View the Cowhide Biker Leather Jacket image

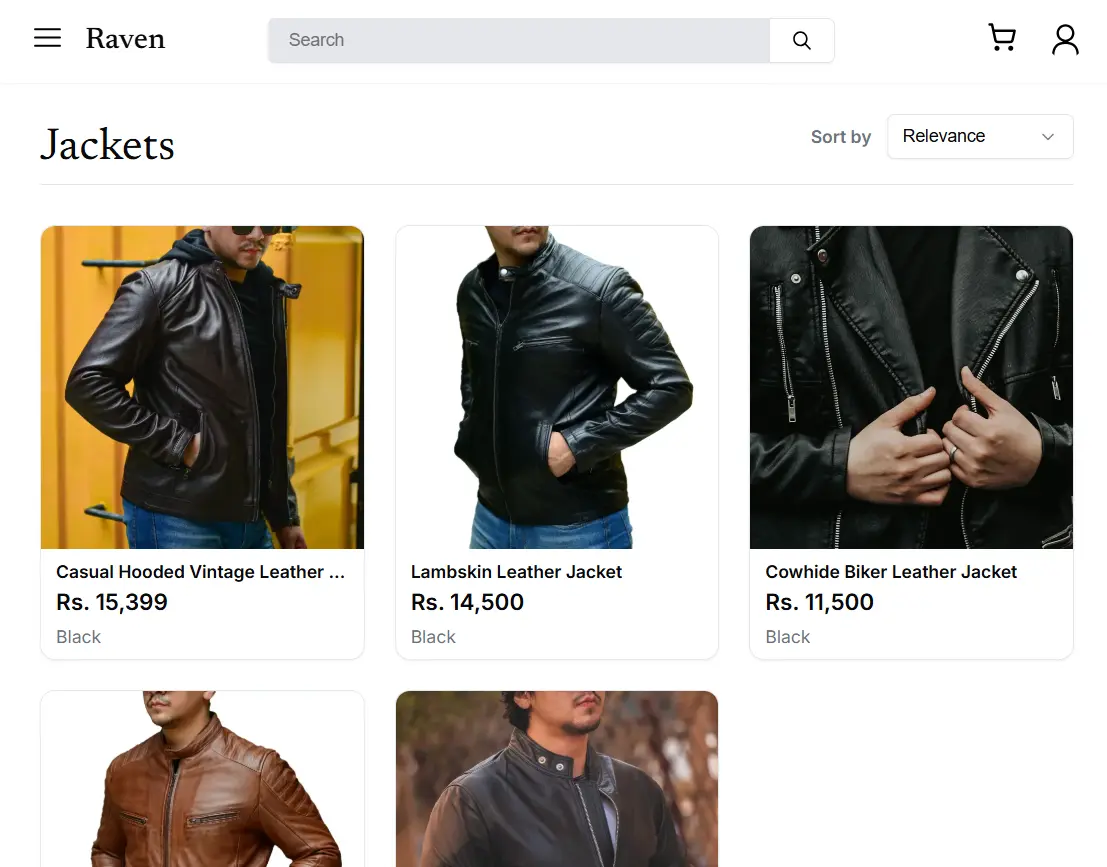[911, 387]
